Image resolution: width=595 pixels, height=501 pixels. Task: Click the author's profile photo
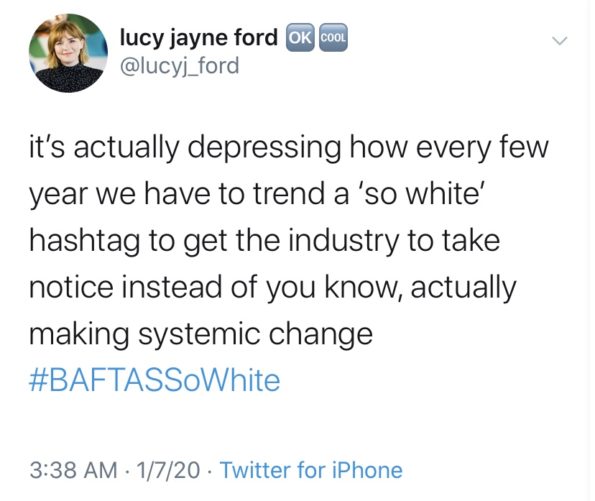pyautogui.click(x=68, y=53)
